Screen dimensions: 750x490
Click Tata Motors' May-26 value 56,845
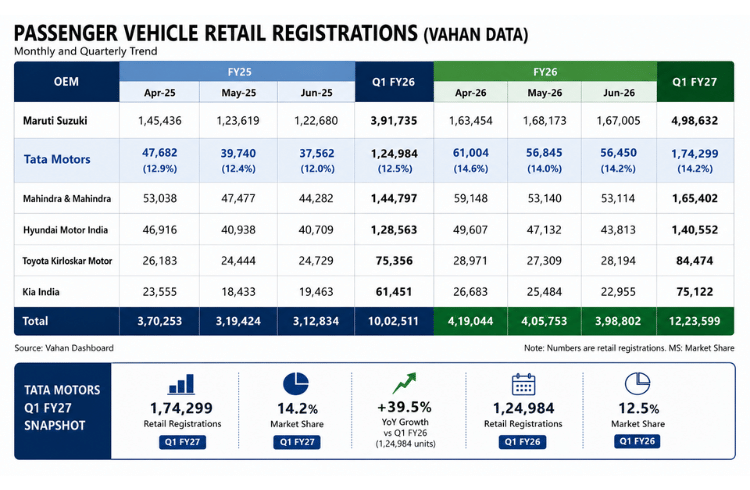[544, 153]
